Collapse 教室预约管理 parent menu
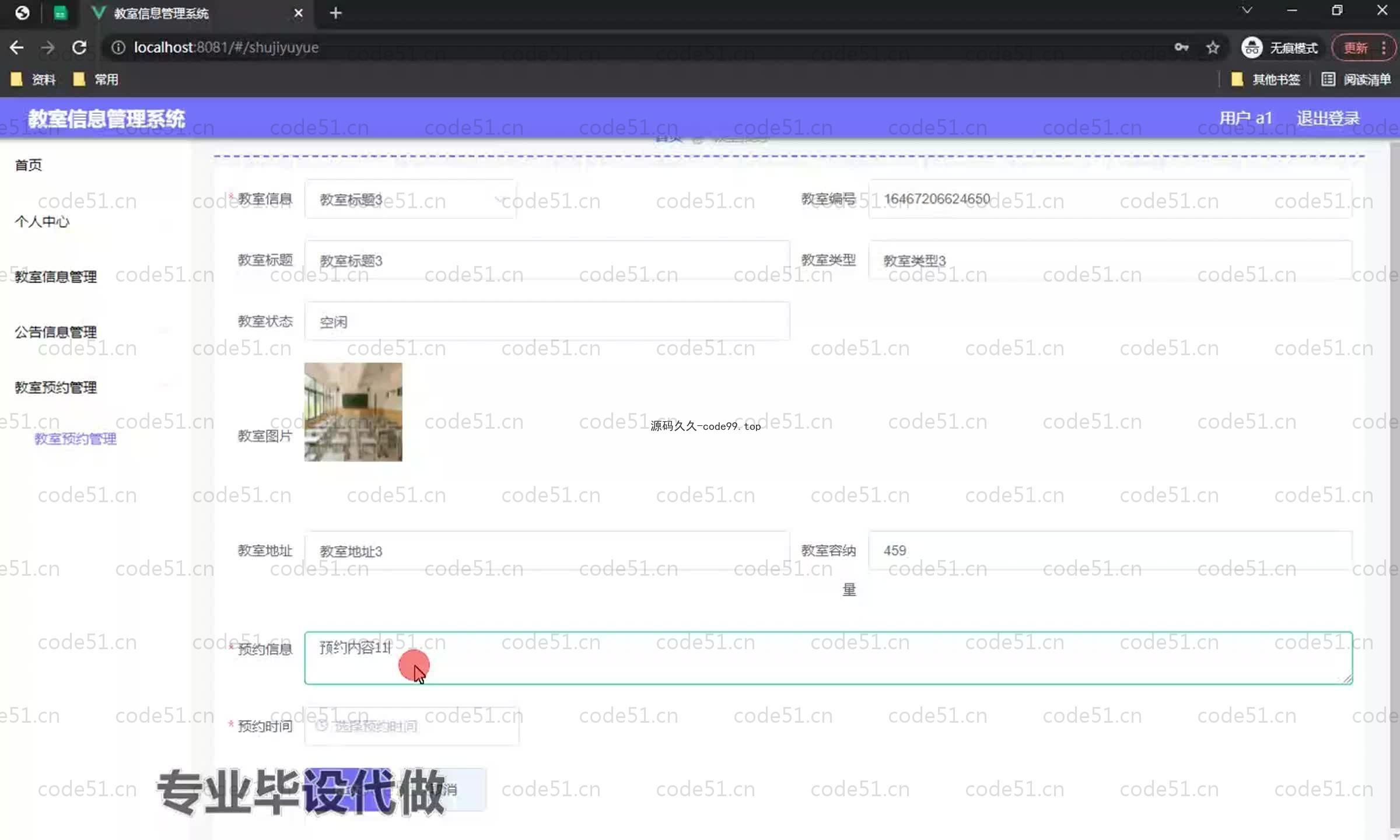 (x=56, y=387)
